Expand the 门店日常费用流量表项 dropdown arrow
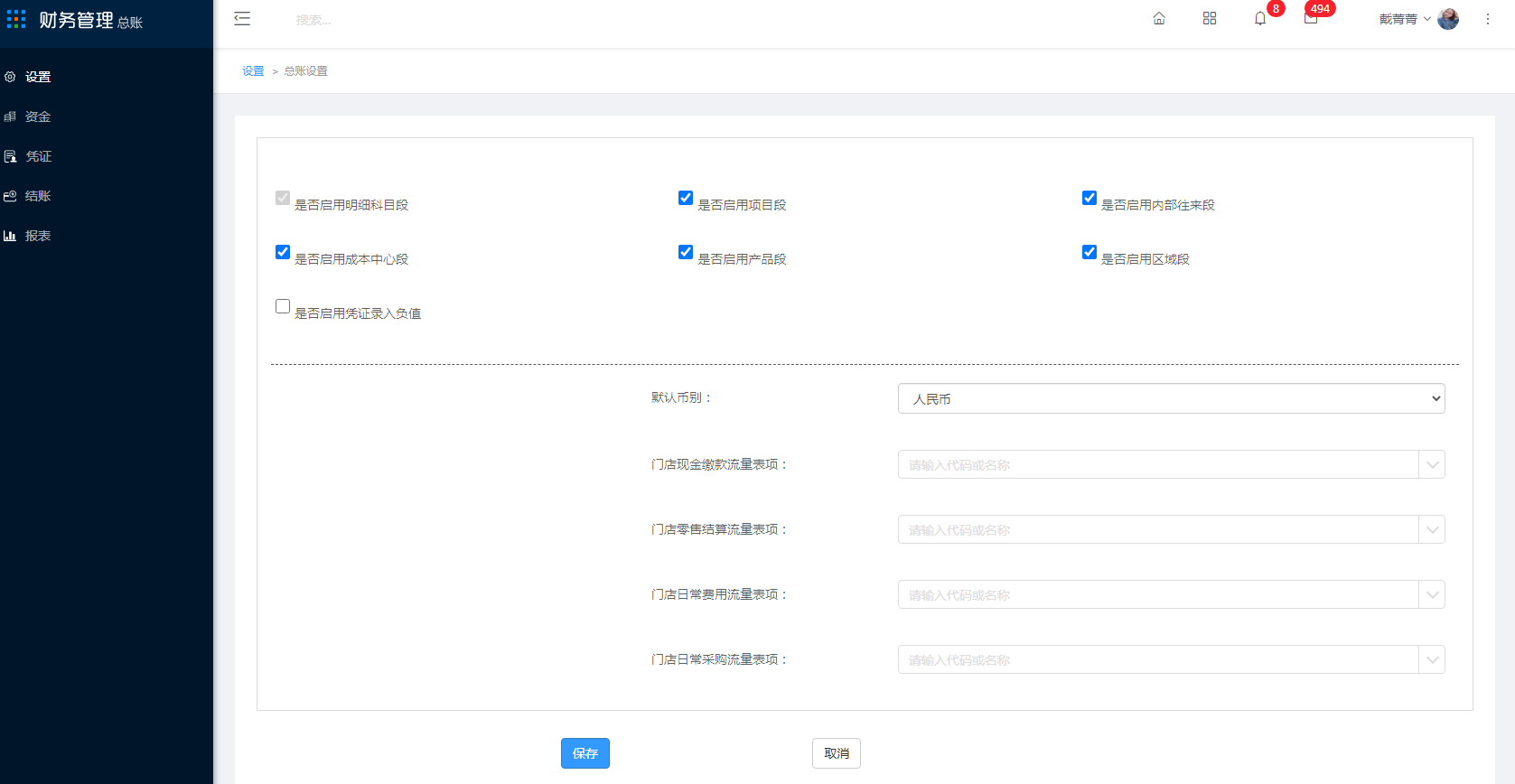Viewport: 1515px width, 784px height. [1432, 594]
